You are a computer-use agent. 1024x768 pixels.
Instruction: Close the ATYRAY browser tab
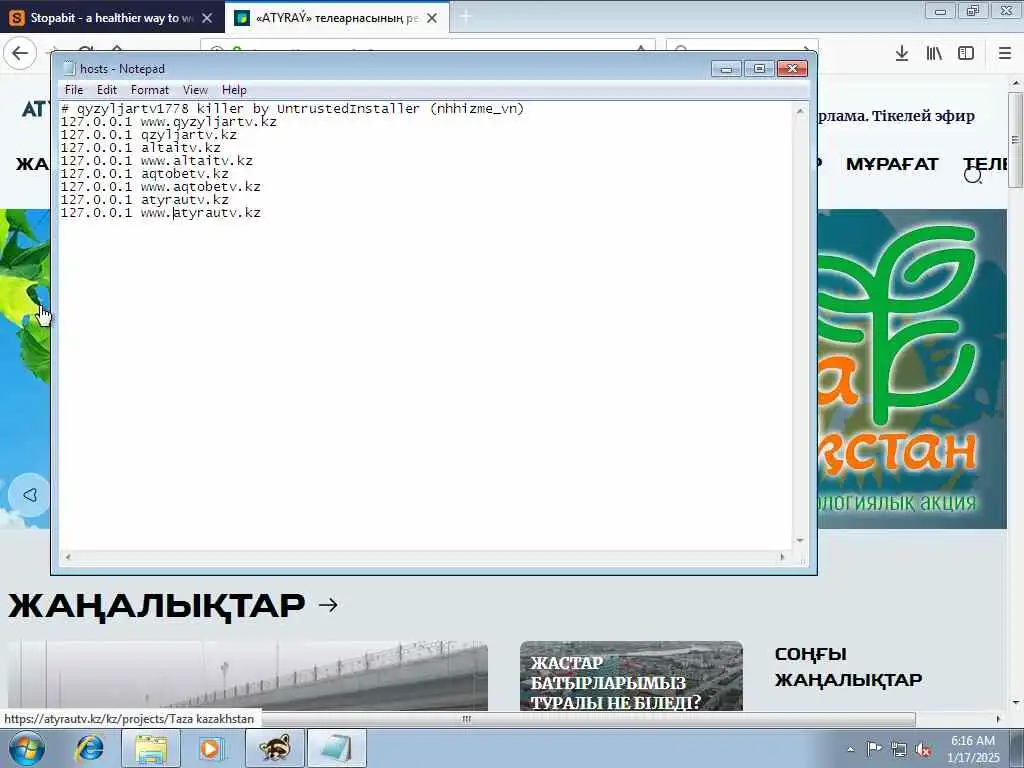coord(432,18)
